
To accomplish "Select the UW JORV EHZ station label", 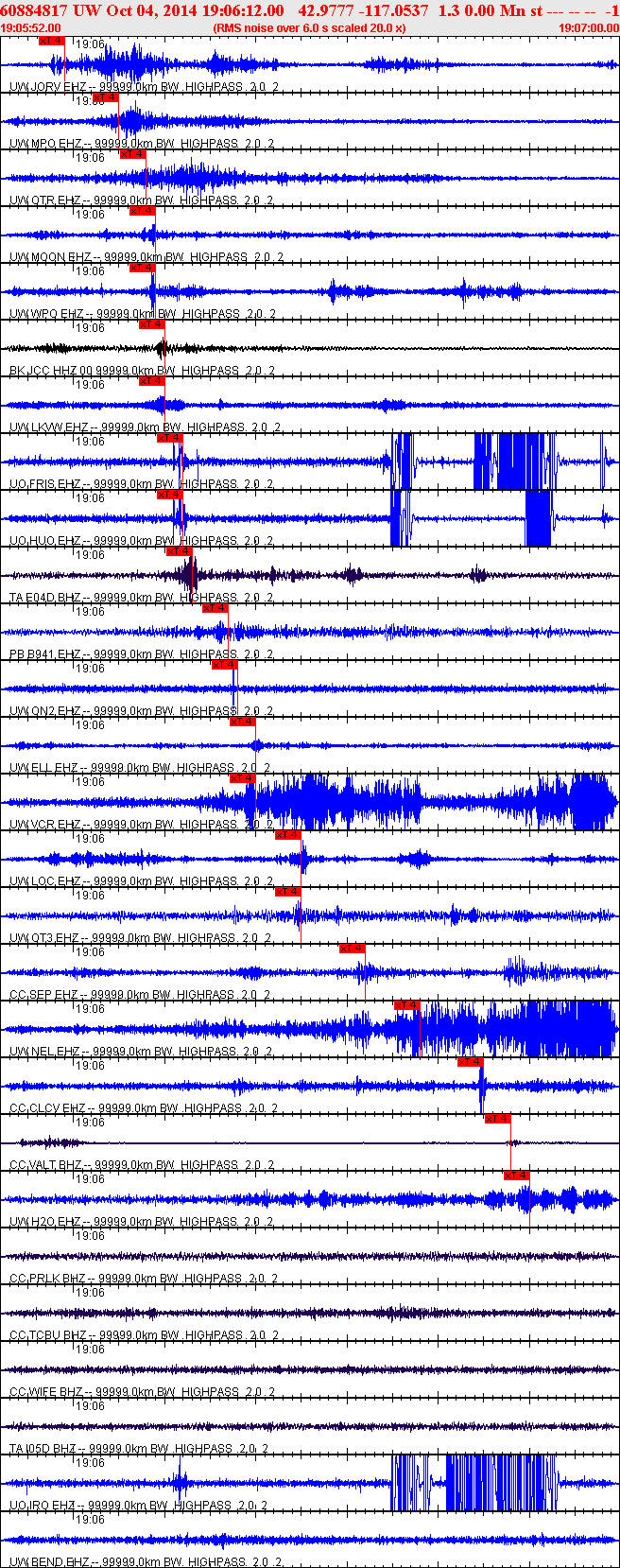I will click(x=145, y=87).
